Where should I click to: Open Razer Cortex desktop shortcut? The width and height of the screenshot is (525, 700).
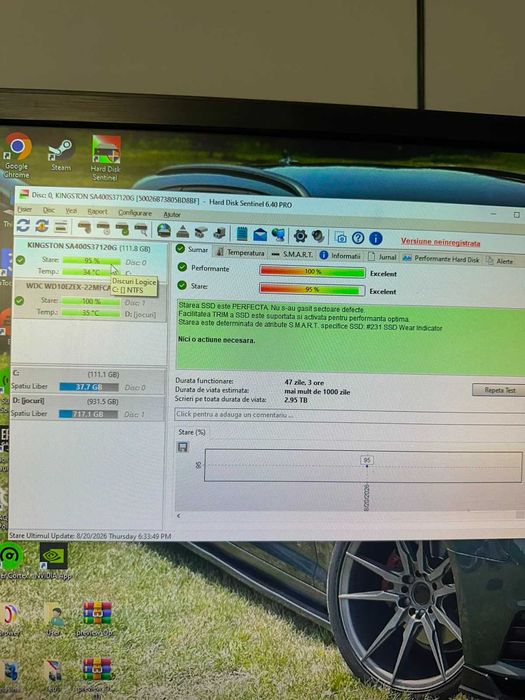[x=12, y=562]
